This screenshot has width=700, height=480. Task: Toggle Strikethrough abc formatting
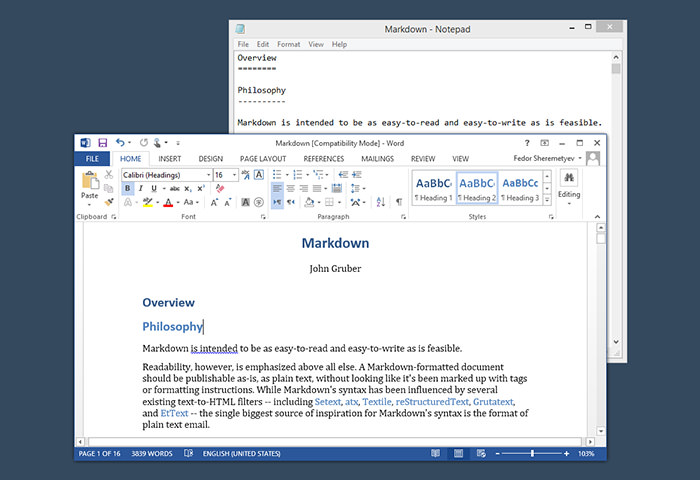[175, 188]
